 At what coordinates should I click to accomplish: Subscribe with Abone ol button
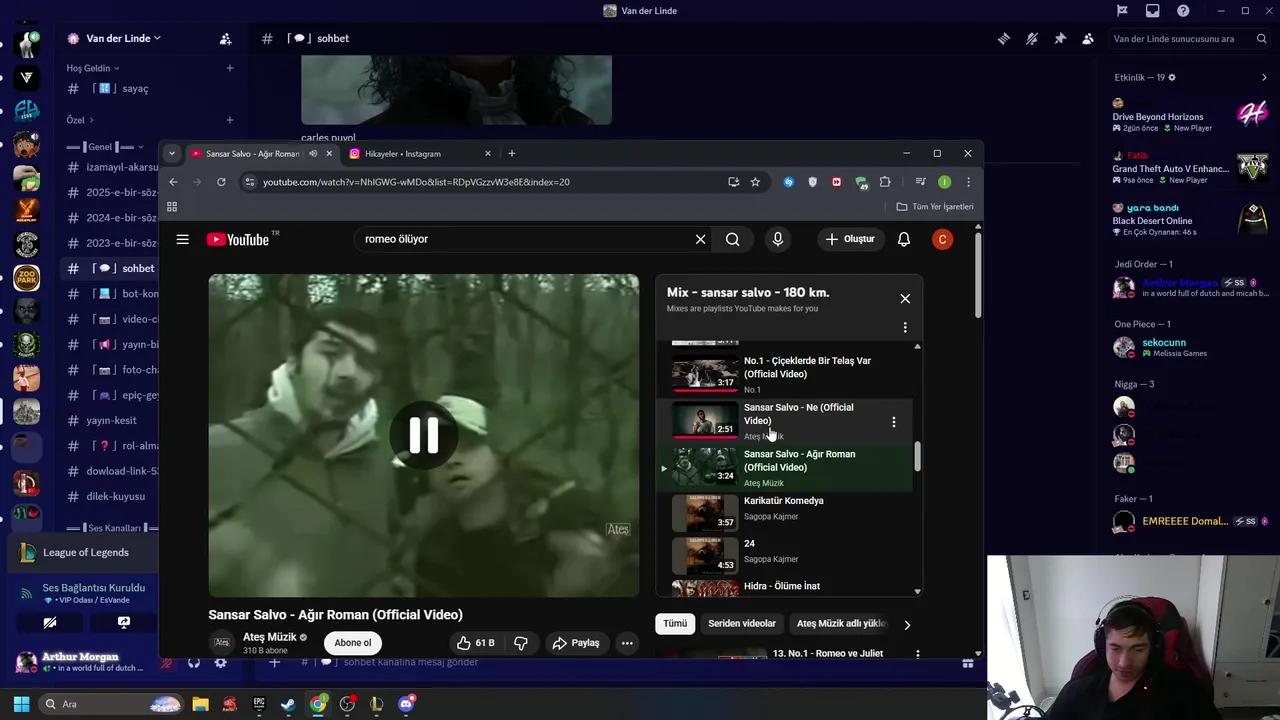click(352, 643)
